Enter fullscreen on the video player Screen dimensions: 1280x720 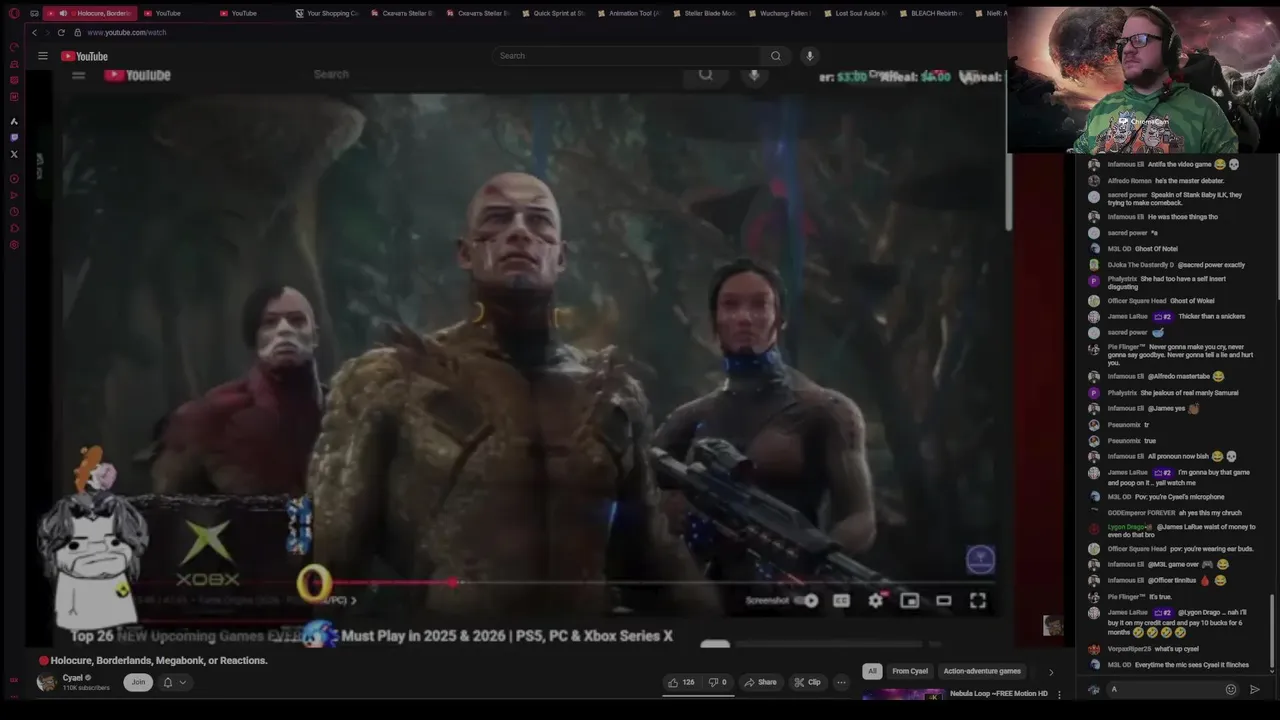[978, 601]
